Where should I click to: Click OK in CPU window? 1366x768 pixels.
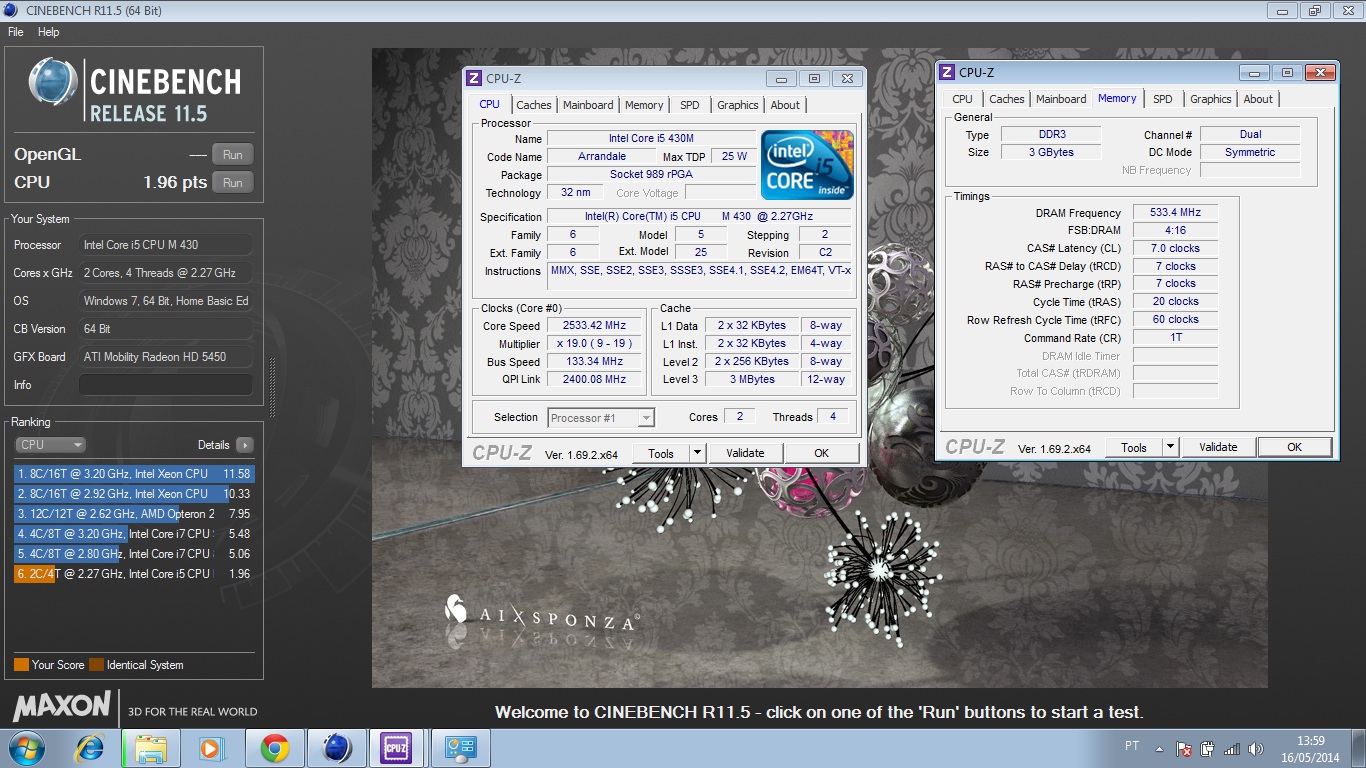click(821, 453)
